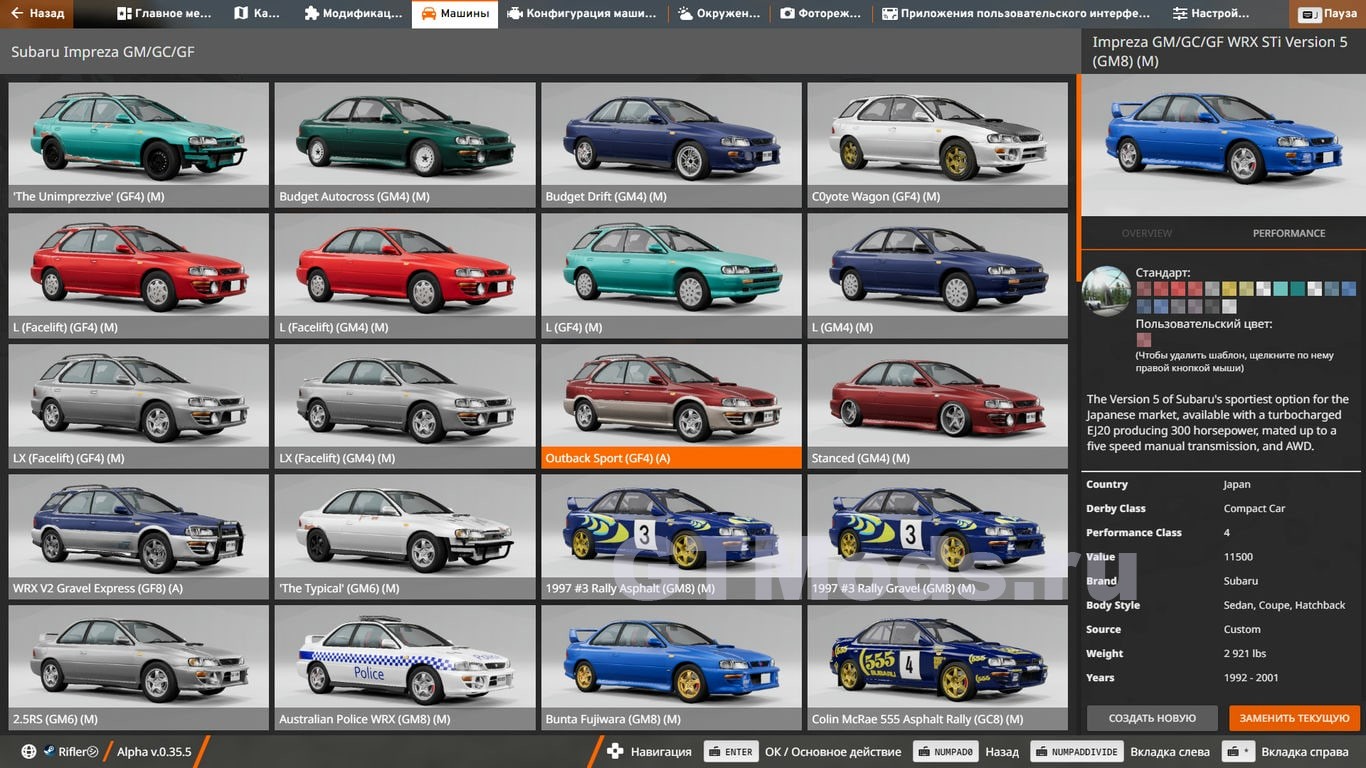
Task: Select the Машины tab
Action: pyautogui.click(x=455, y=14)
